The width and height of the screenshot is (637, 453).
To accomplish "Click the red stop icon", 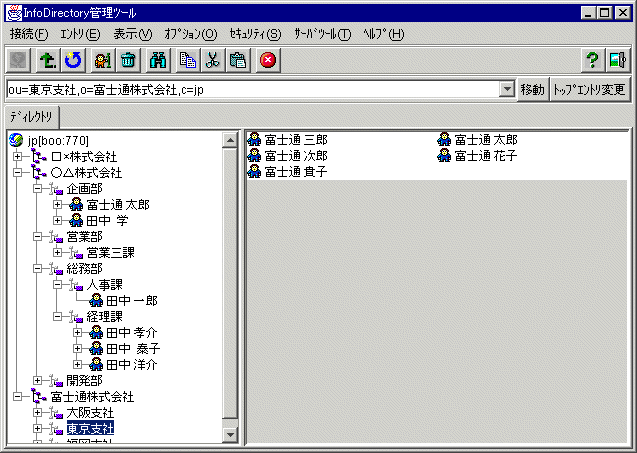I will pyautogui.click(x=268, y=61).
